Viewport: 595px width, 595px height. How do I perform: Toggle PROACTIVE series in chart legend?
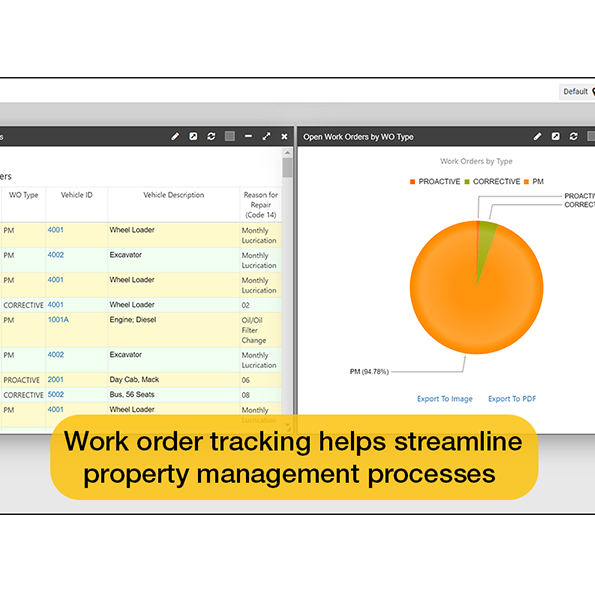(435, 182)
